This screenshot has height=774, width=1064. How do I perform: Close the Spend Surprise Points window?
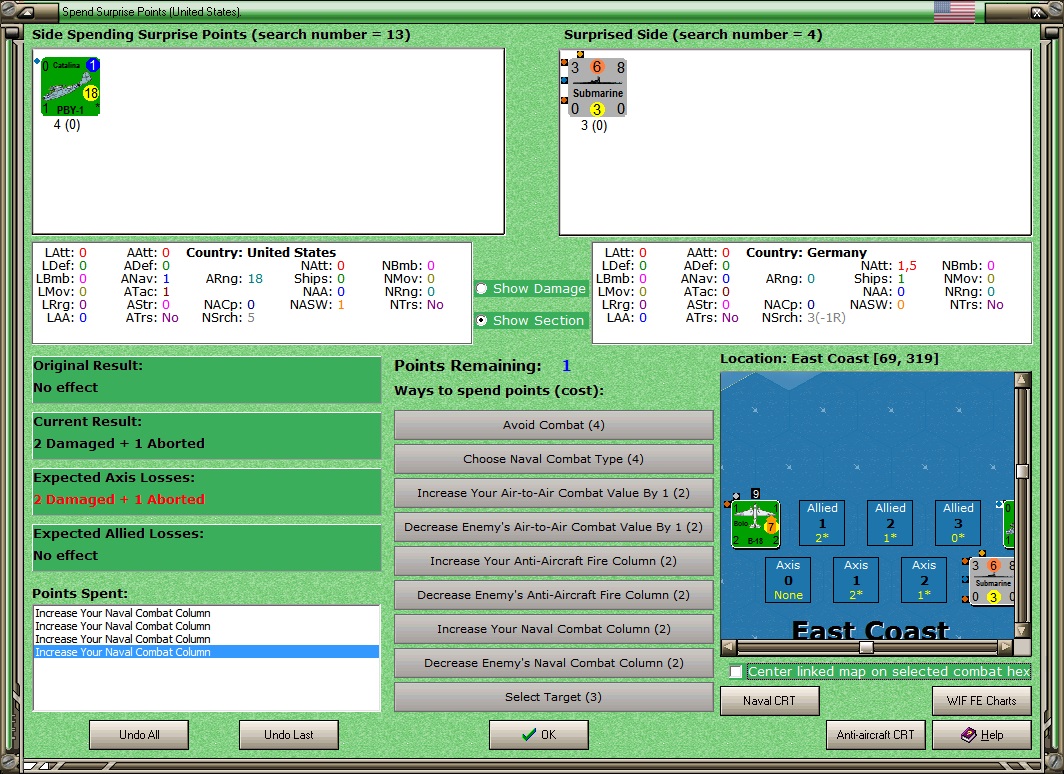[x=1038, y=12]
